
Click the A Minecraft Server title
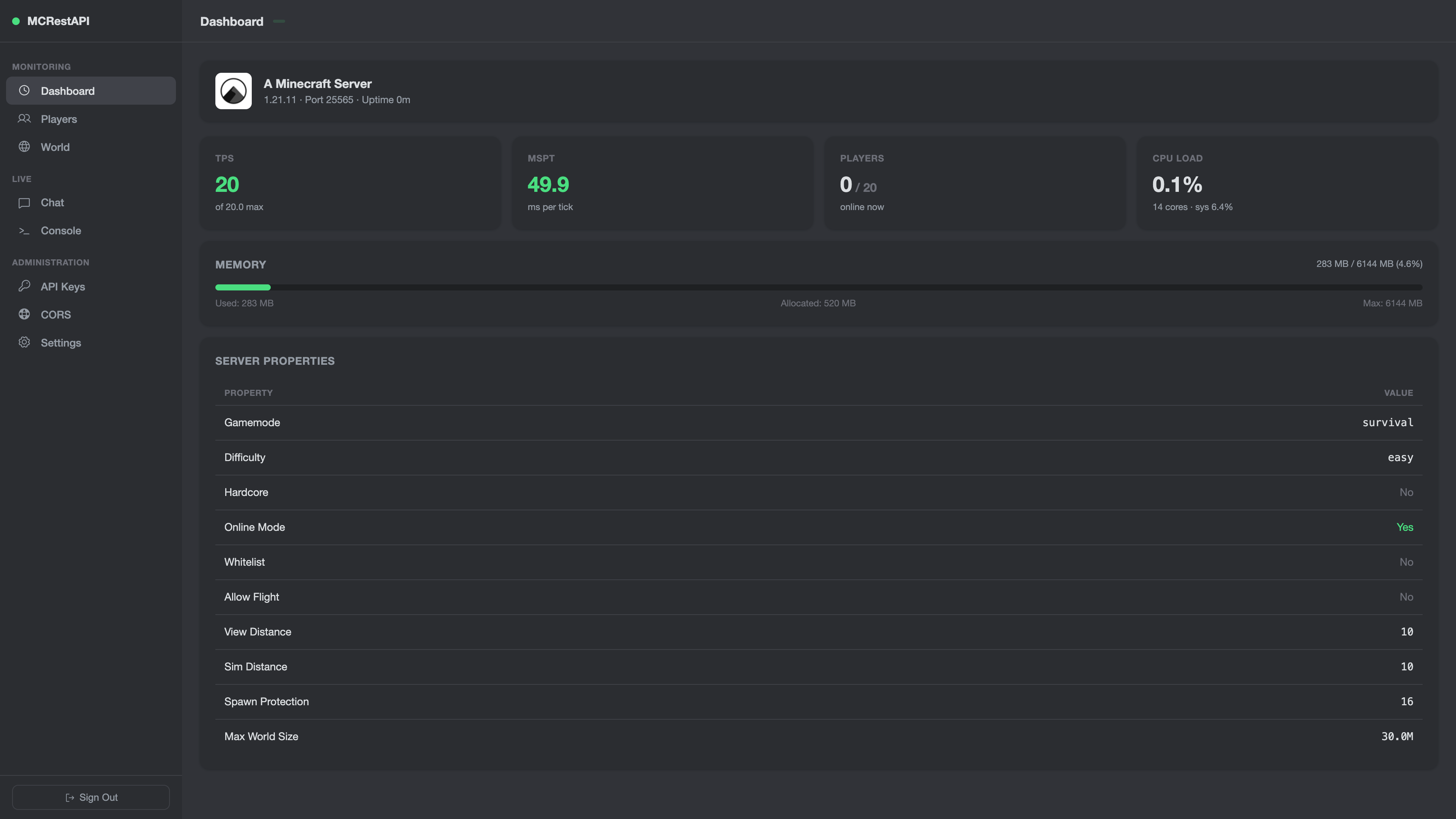pos(318,84)
